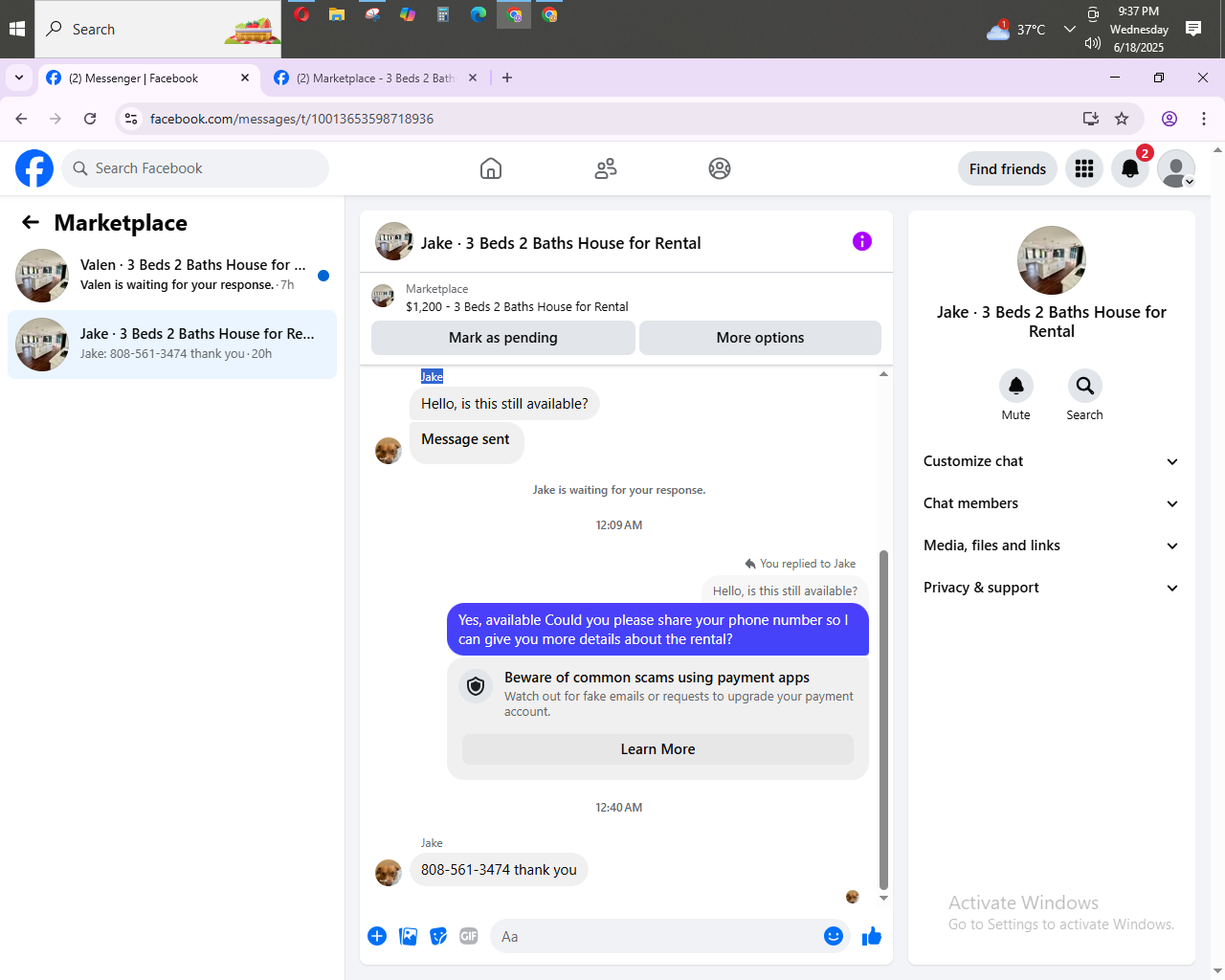Image resolution: width=1225 pixels, height=980 pixels.
Task: Expand Chat members section
Action: coord(1052,503)
